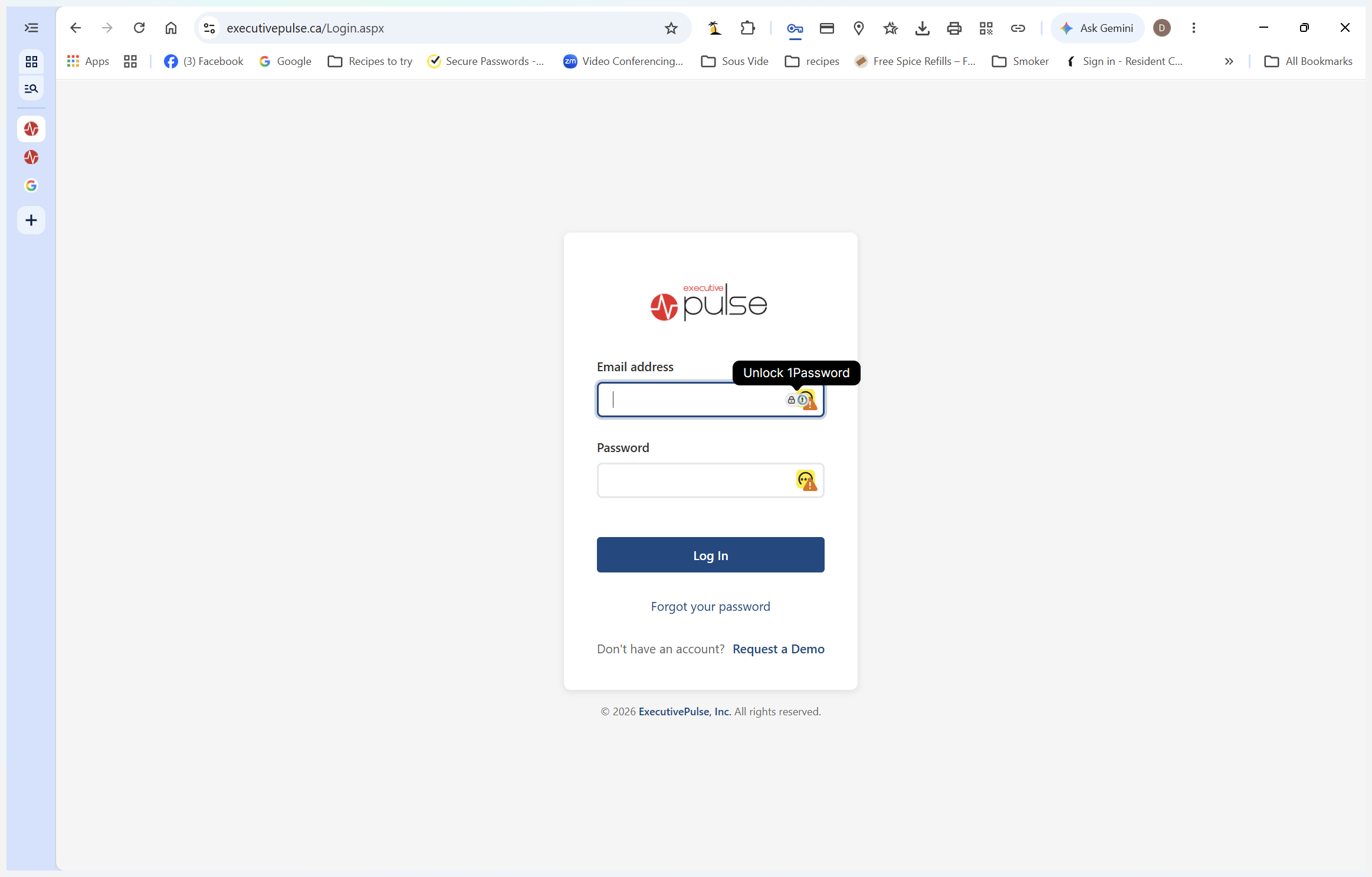Restore down the browser window
This screenshot has height=877, width=1372.
(1304, 28)
